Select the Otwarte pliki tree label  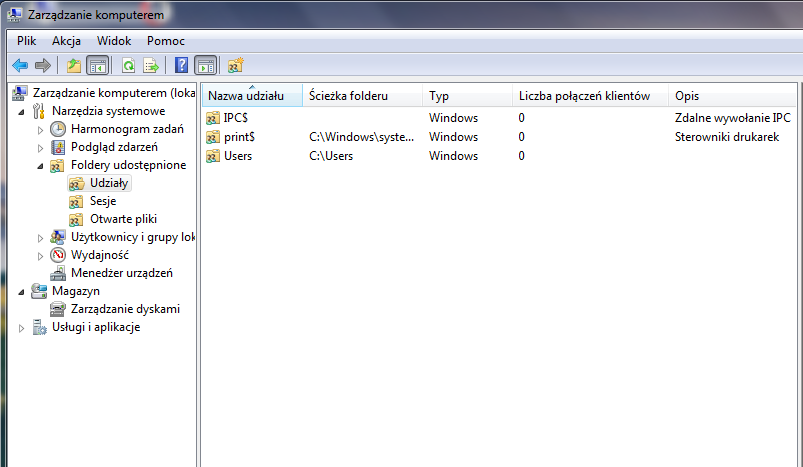click(123, 219)
